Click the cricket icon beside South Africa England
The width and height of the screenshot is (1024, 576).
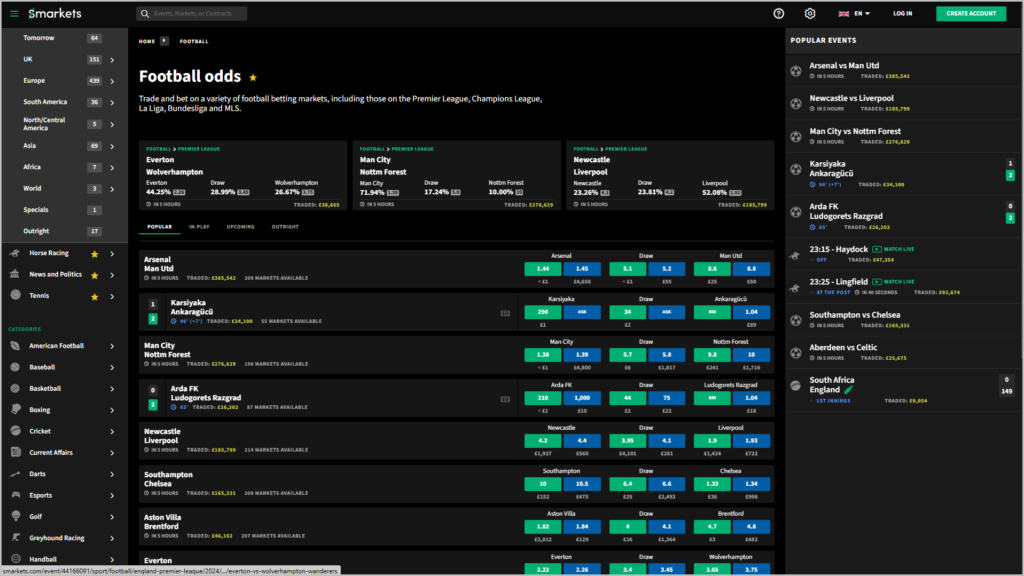pyautogui.click(x=795, y=385)
